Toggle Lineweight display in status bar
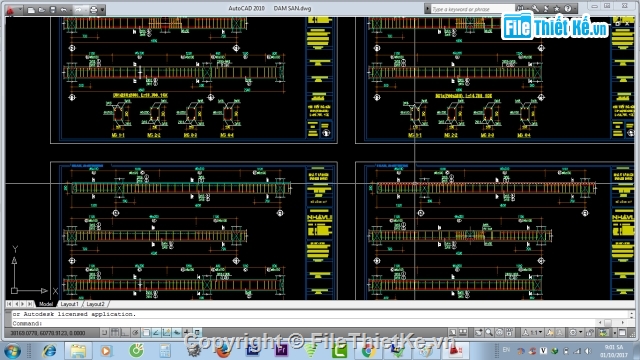 [x=187, y=333]
